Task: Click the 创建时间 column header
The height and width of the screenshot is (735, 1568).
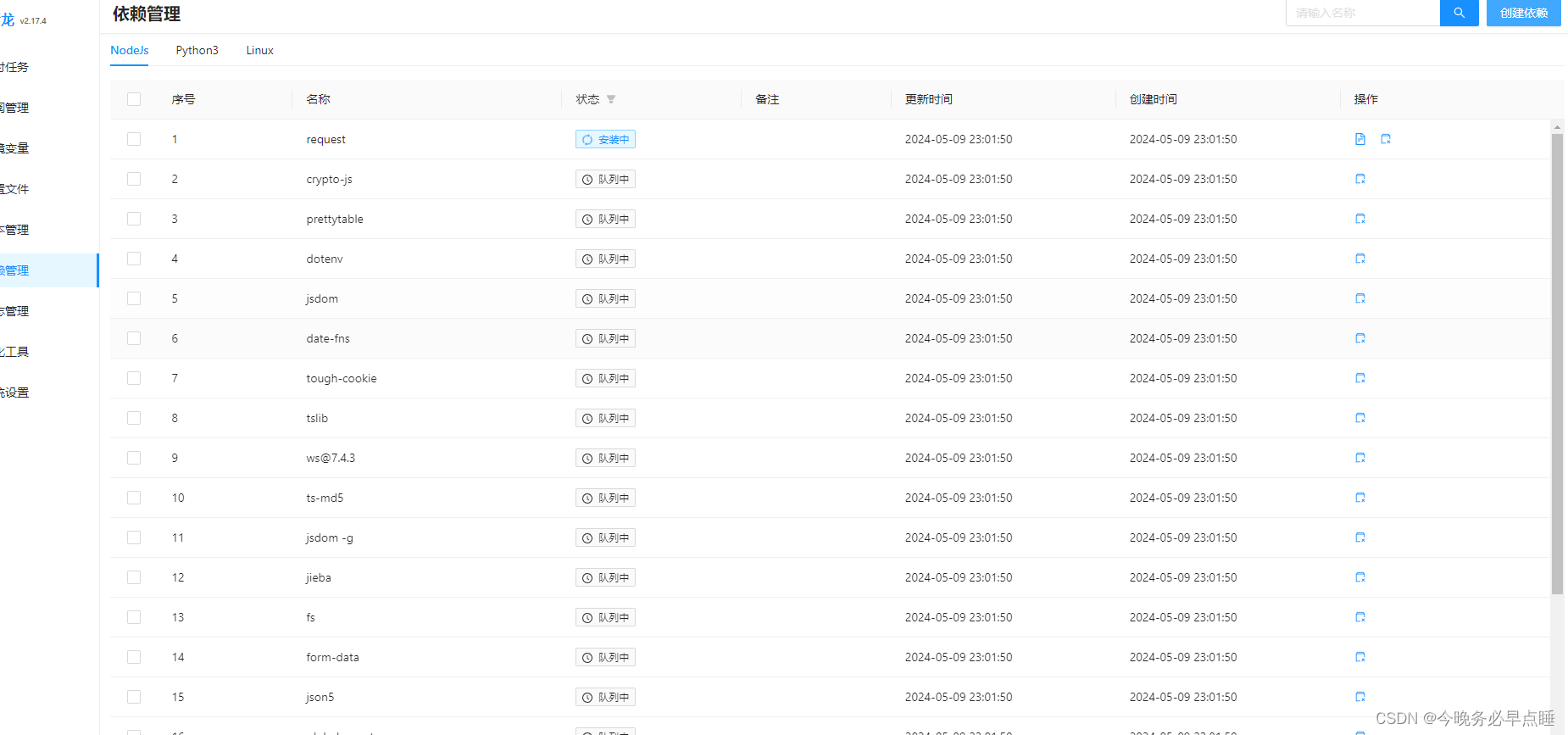Action: [x=1153, y=99]
